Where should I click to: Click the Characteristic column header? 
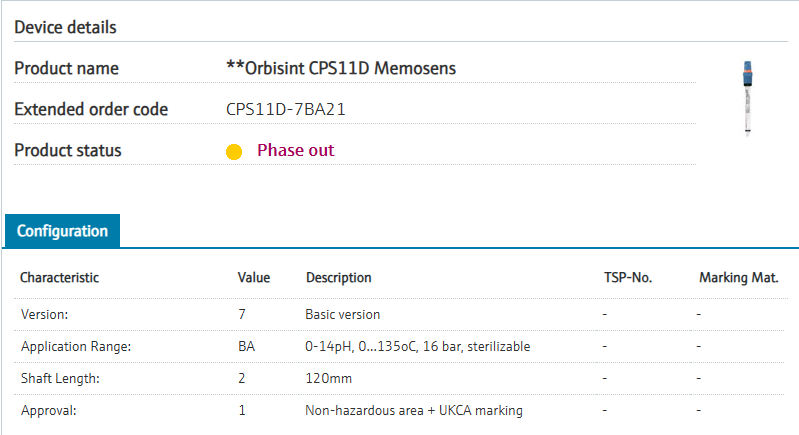(x=59, y=278)
